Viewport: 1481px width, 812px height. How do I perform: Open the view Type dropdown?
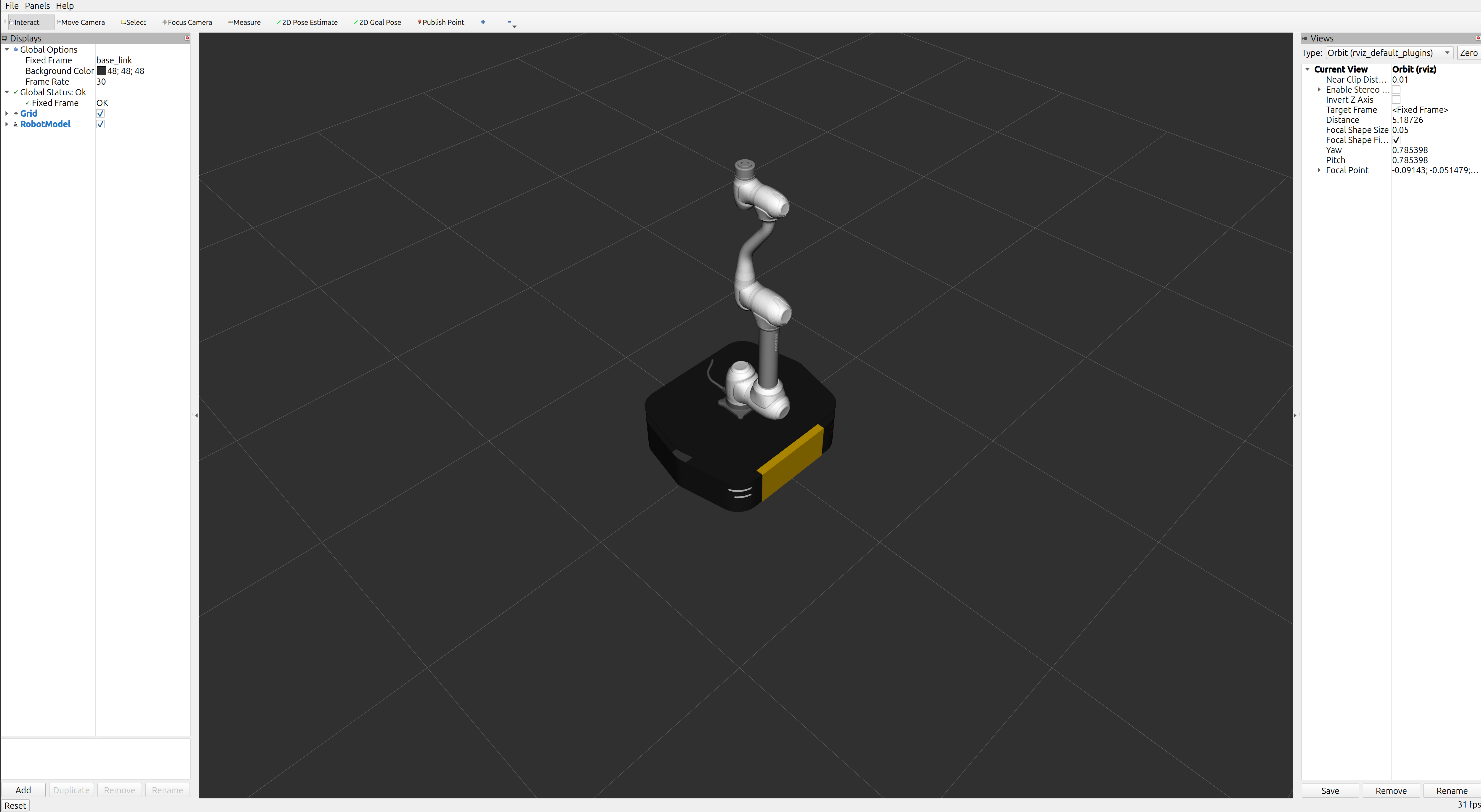[1389, 53]
